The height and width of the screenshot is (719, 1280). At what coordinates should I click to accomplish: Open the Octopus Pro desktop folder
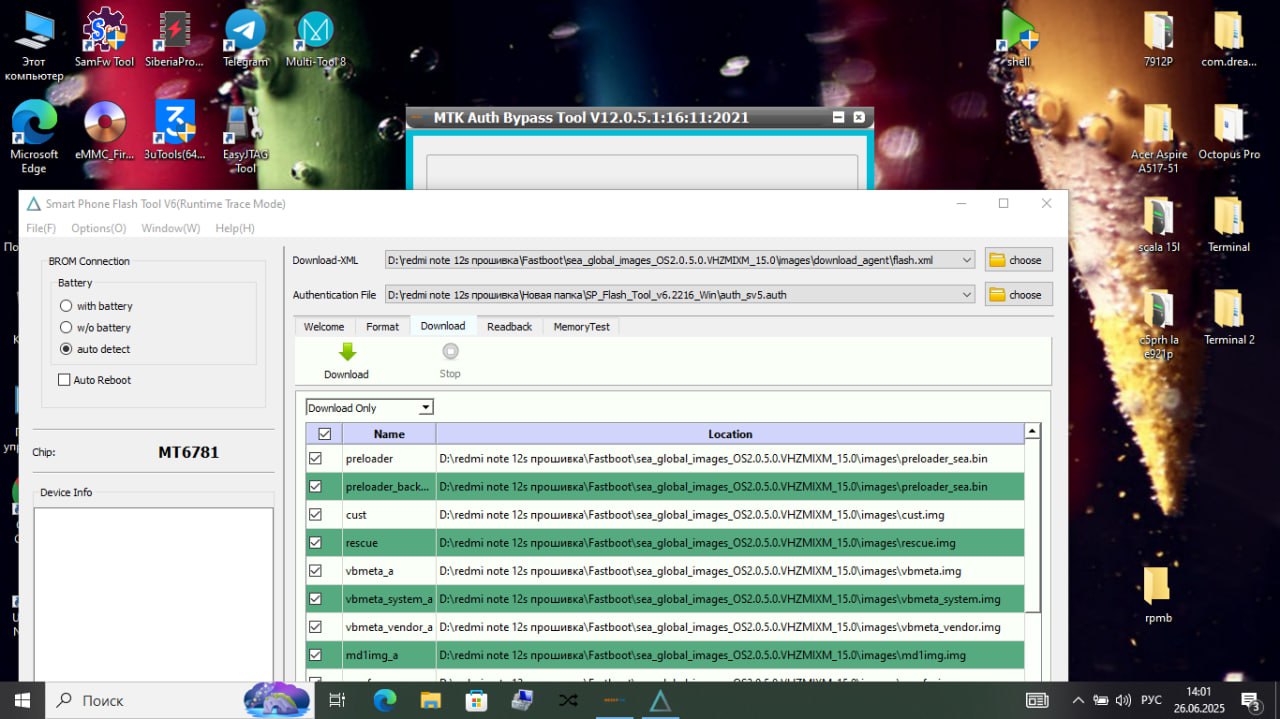tap(1228, 131)
